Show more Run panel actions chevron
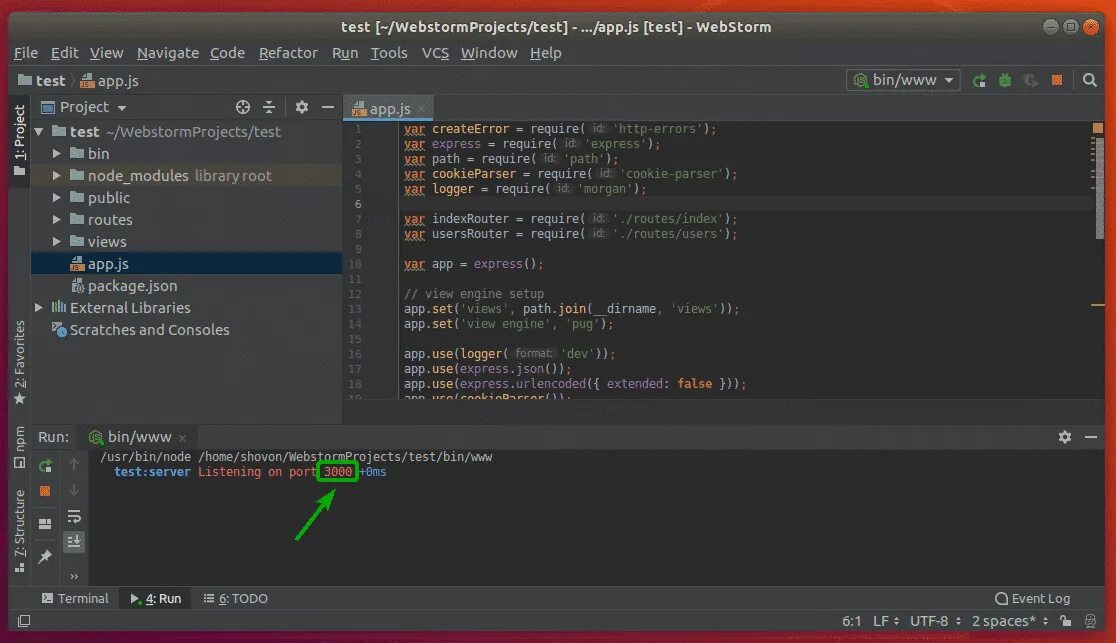 click(74, 576)
